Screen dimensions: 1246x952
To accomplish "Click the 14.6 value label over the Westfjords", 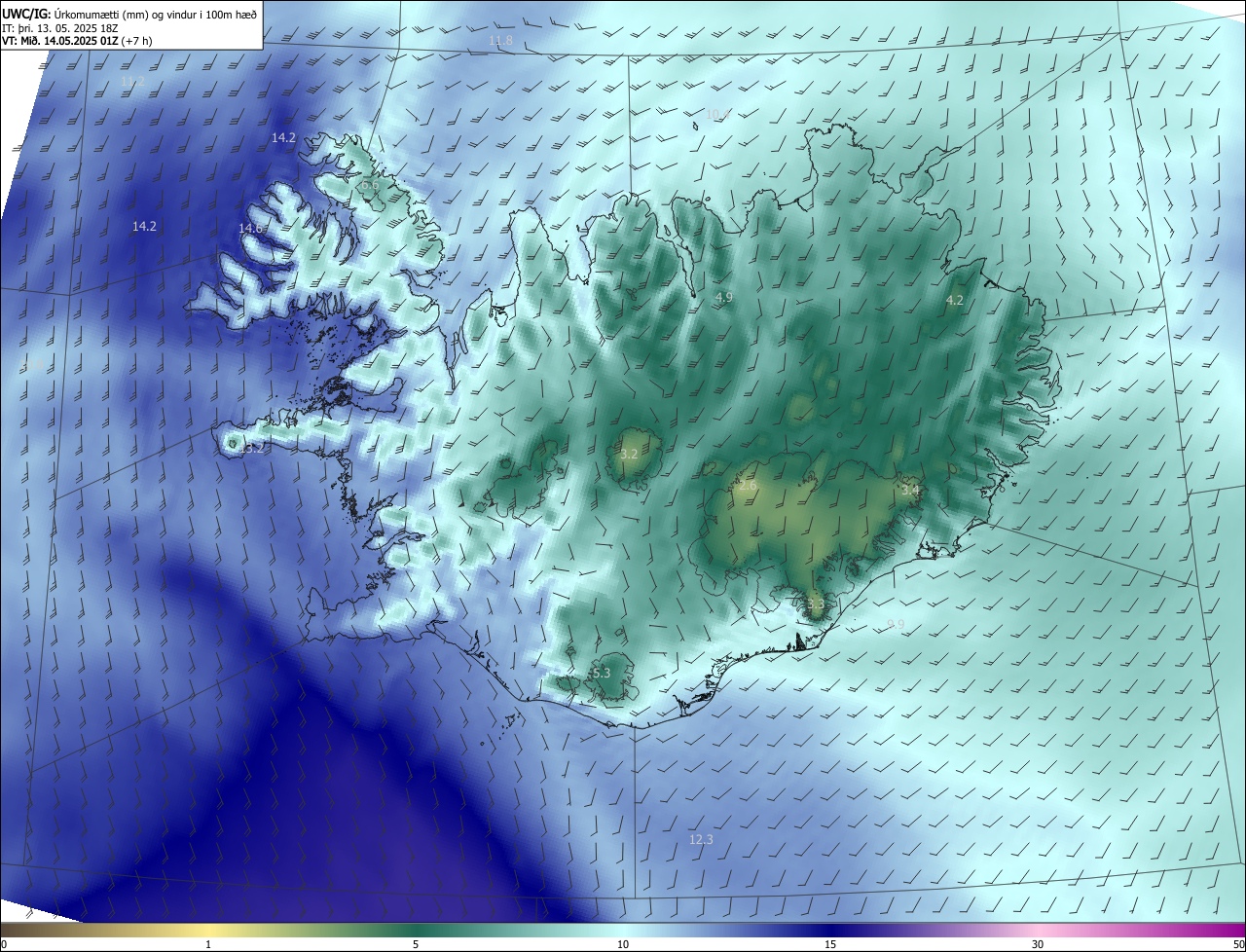I will (250, 228).
